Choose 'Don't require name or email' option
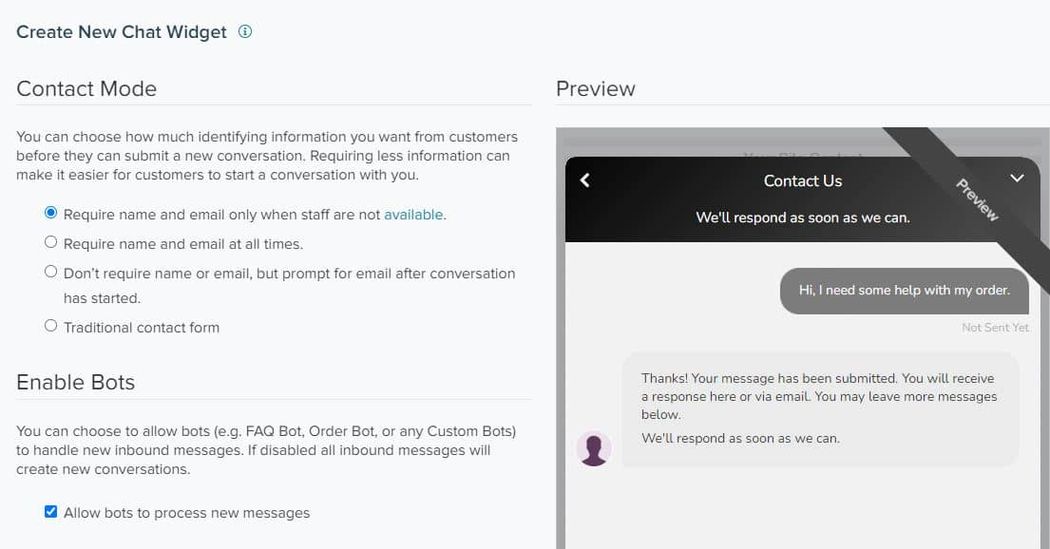This screenshot has height=549, width=1050. [51, 271]
